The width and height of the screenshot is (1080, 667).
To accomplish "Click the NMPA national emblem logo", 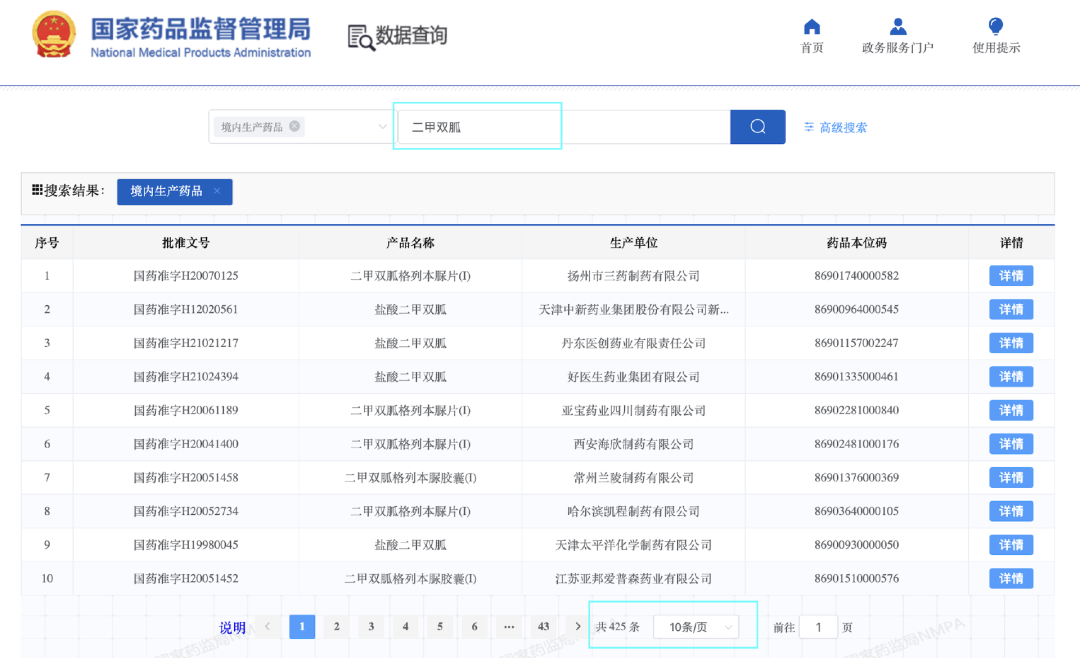I will [x=54, y=34].
